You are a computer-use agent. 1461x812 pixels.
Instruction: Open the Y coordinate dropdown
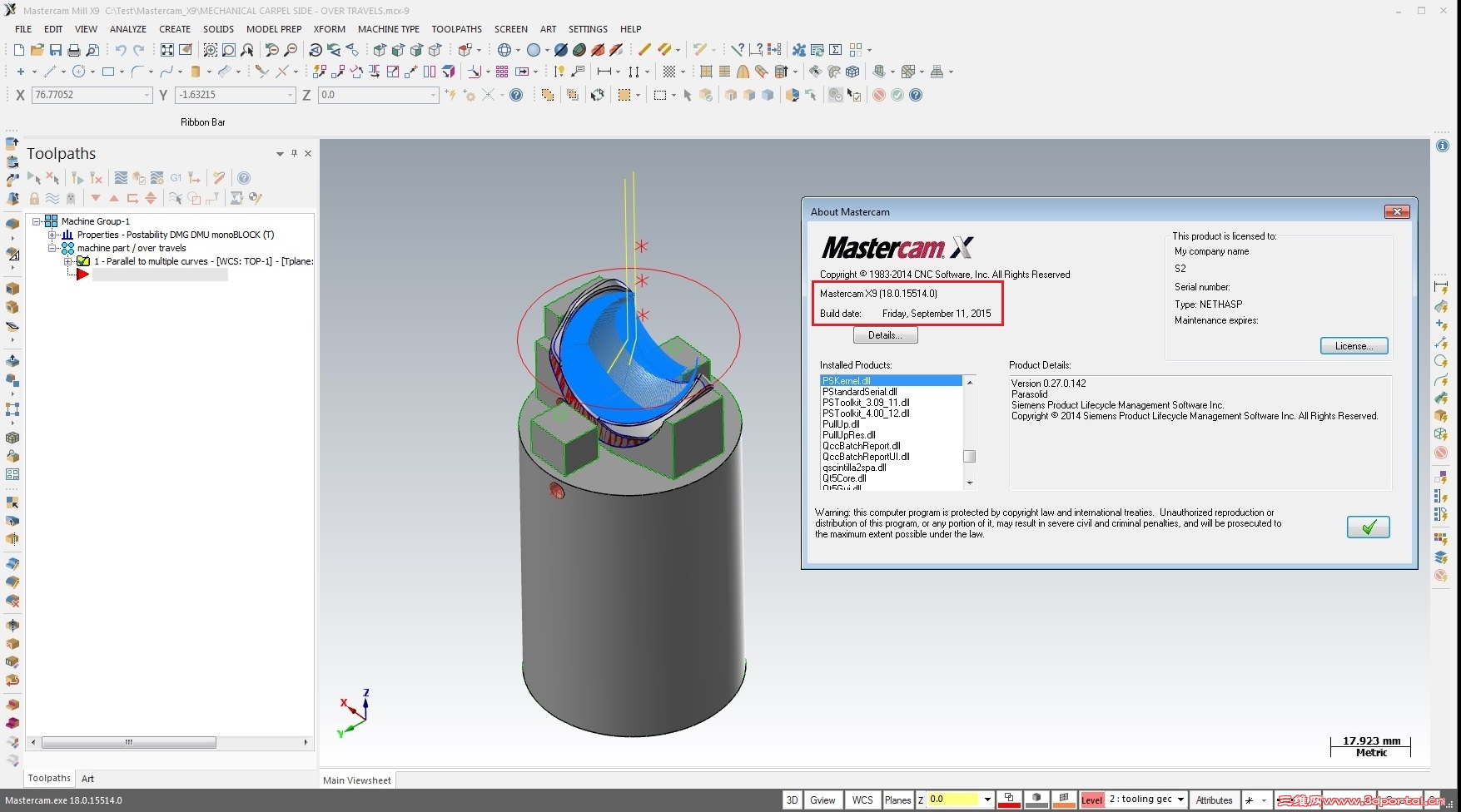pos(290,96)
